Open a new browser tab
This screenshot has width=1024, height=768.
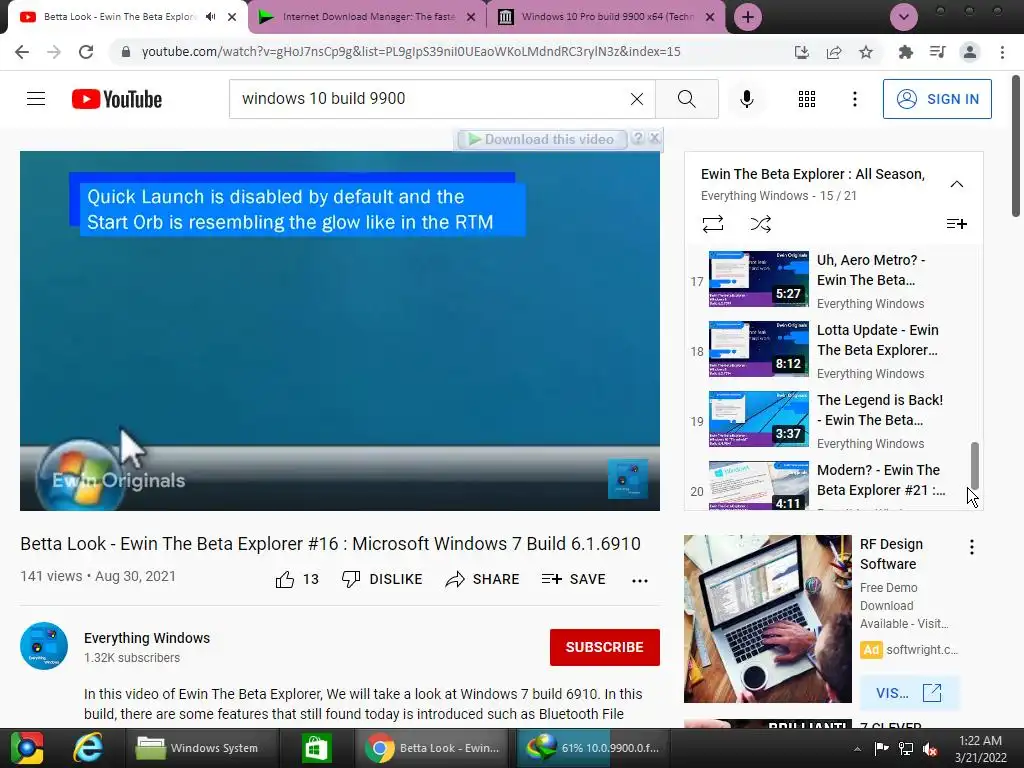pos(748,17)
